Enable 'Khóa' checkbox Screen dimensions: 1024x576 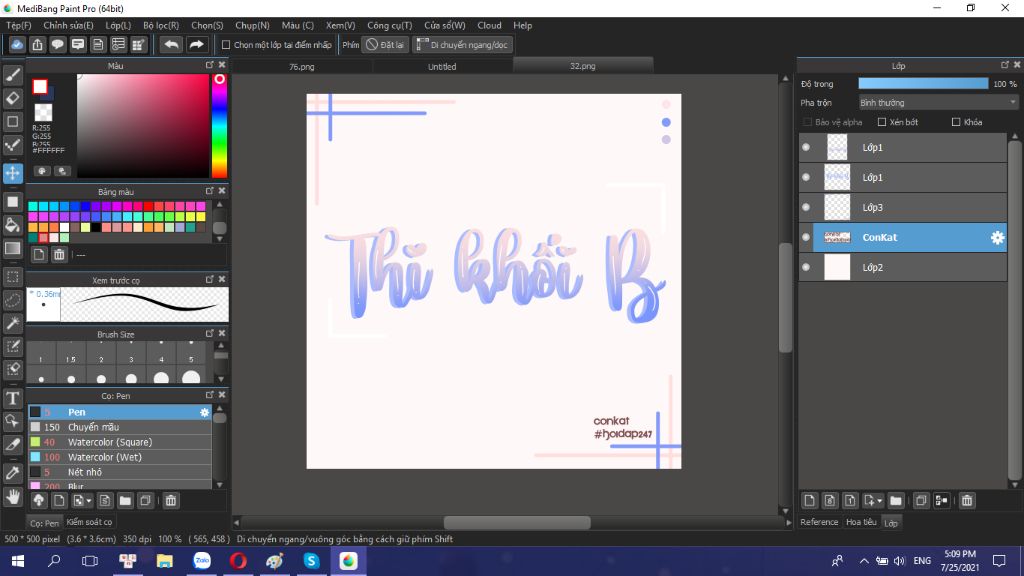[x=956, y=122]
